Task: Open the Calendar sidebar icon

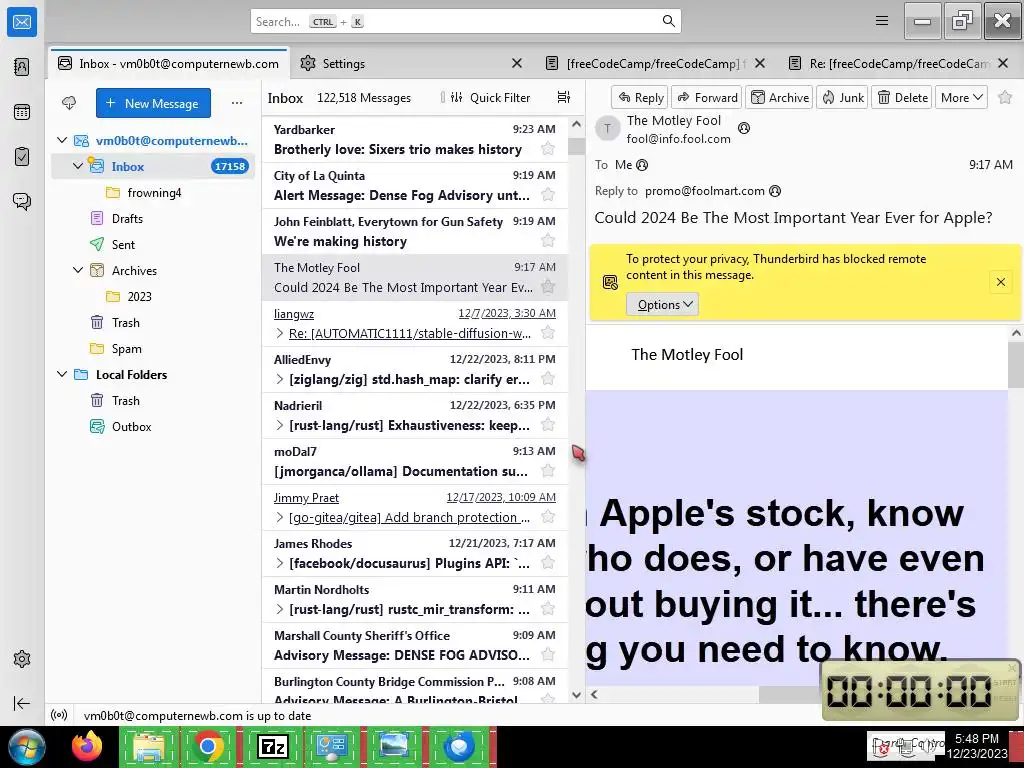Action: [22, 112]
